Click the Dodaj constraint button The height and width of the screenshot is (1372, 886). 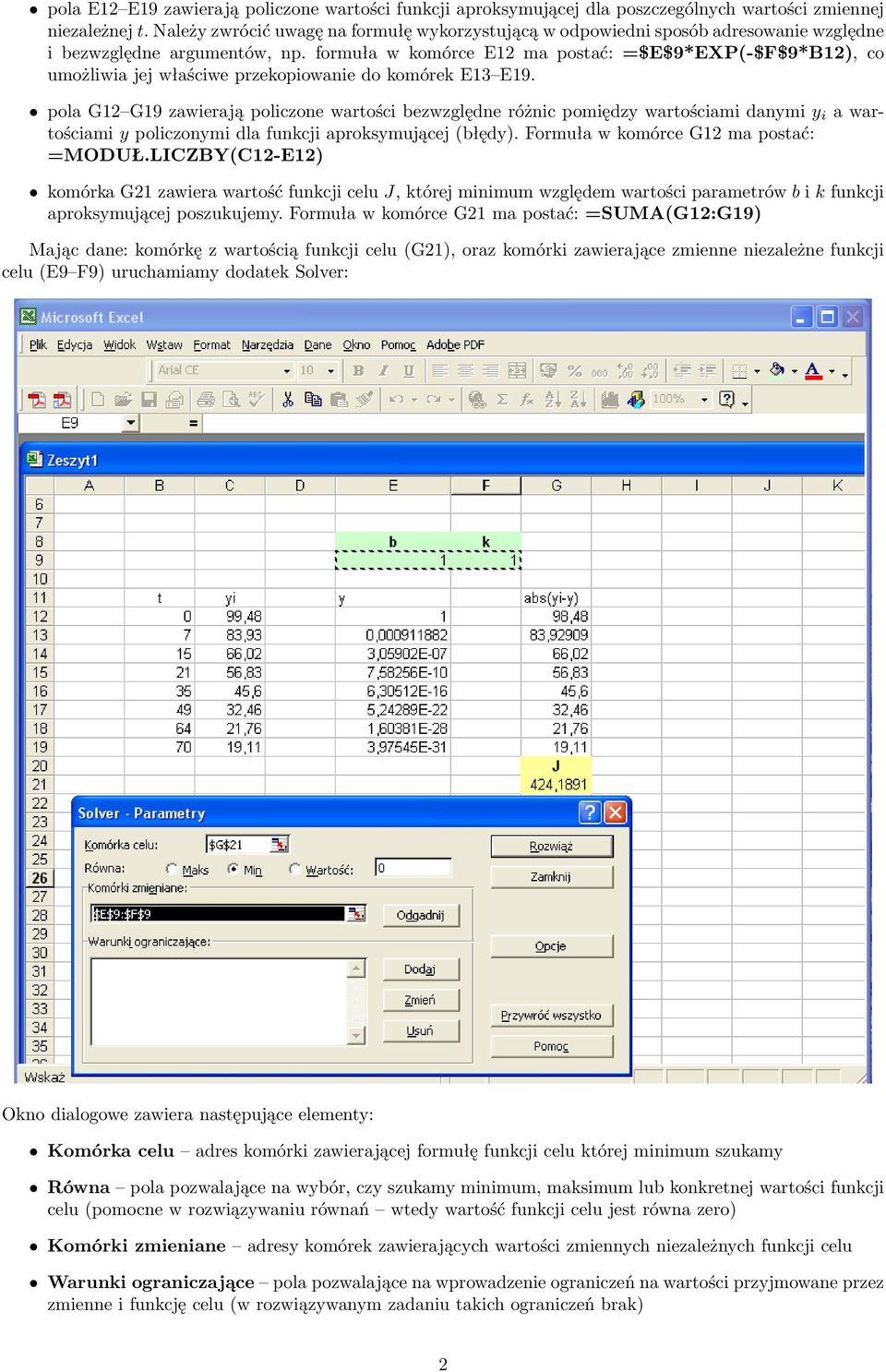click(421, 969)
